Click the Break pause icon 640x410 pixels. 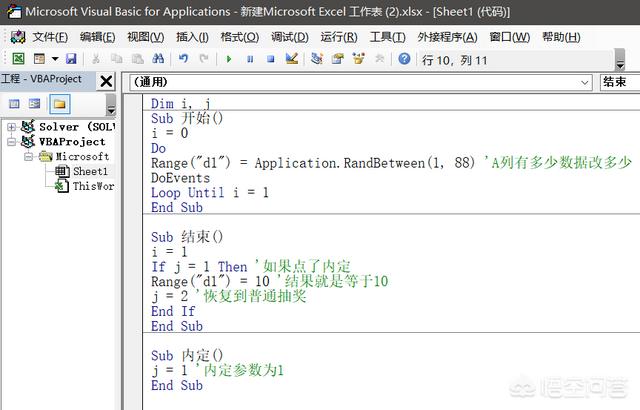pyautogui.click(x=250, y=59)
